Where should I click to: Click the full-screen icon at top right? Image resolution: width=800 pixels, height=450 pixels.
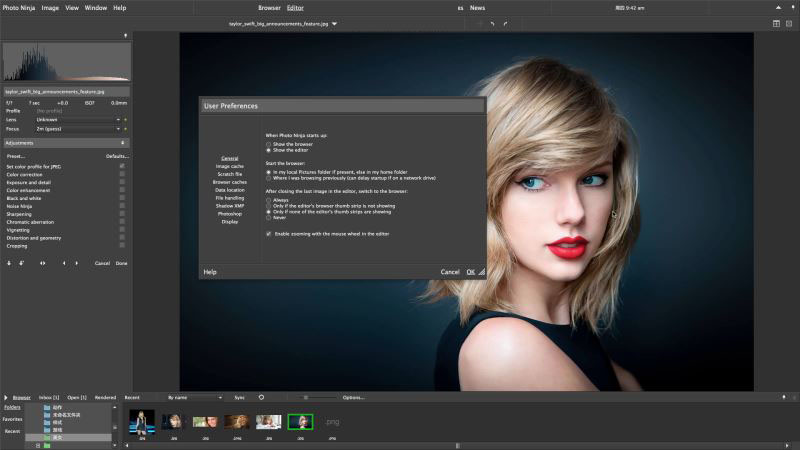[x=789, y=23]
